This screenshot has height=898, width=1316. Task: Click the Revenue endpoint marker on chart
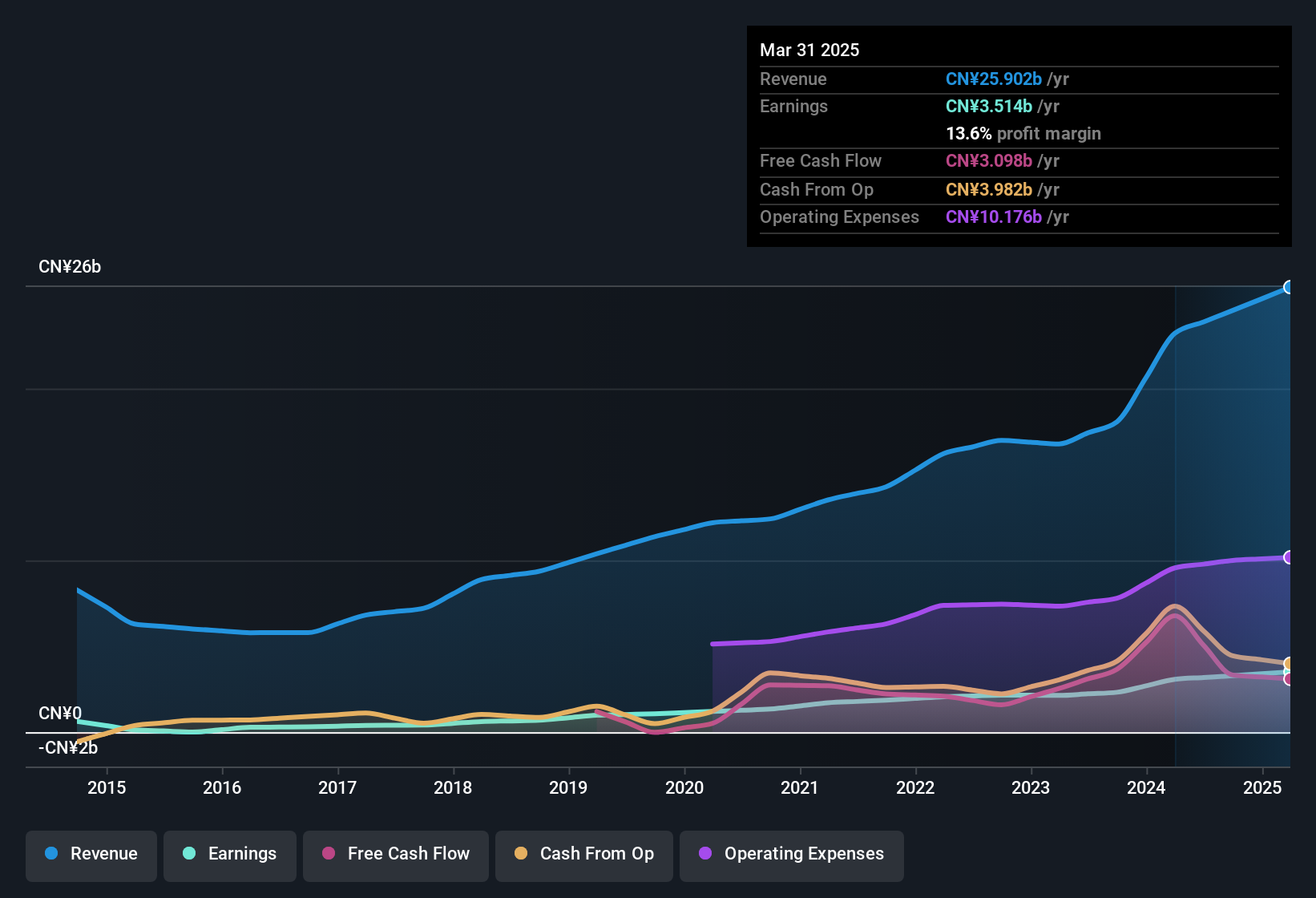pos(1289,287)
